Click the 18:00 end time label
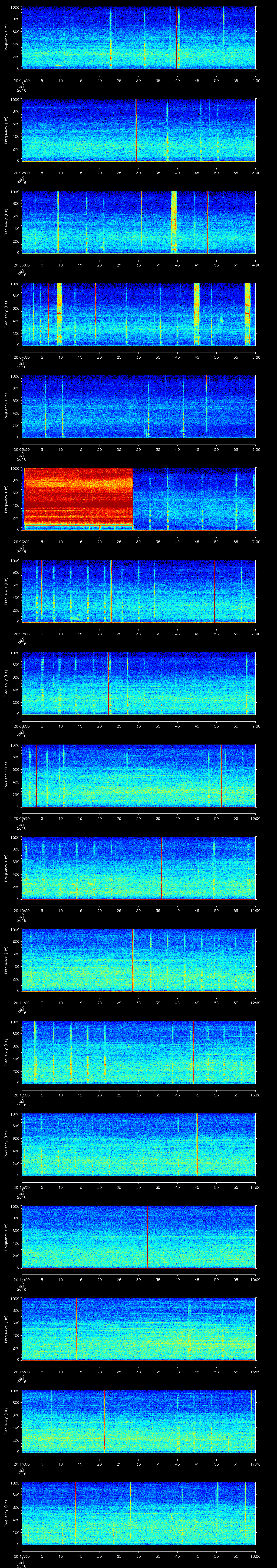277x1568 pixels. click(255, 1556)
